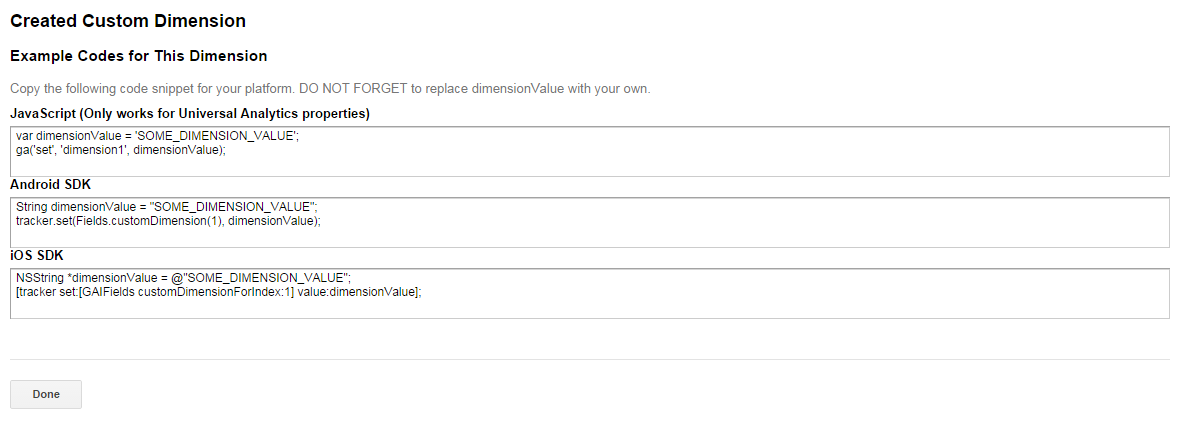Click inside the iOS SDK code box
The width and height of the screenshot is (1185, 432).
589,294
